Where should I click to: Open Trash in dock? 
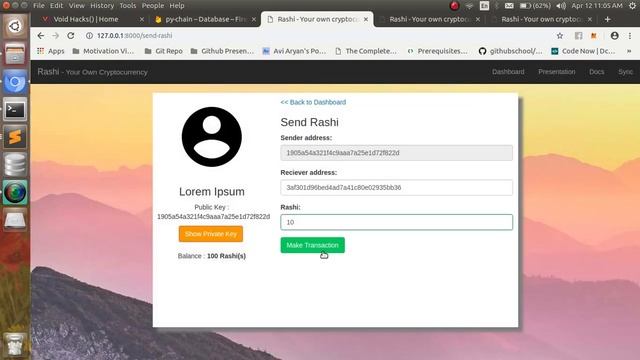pos(15,344)
